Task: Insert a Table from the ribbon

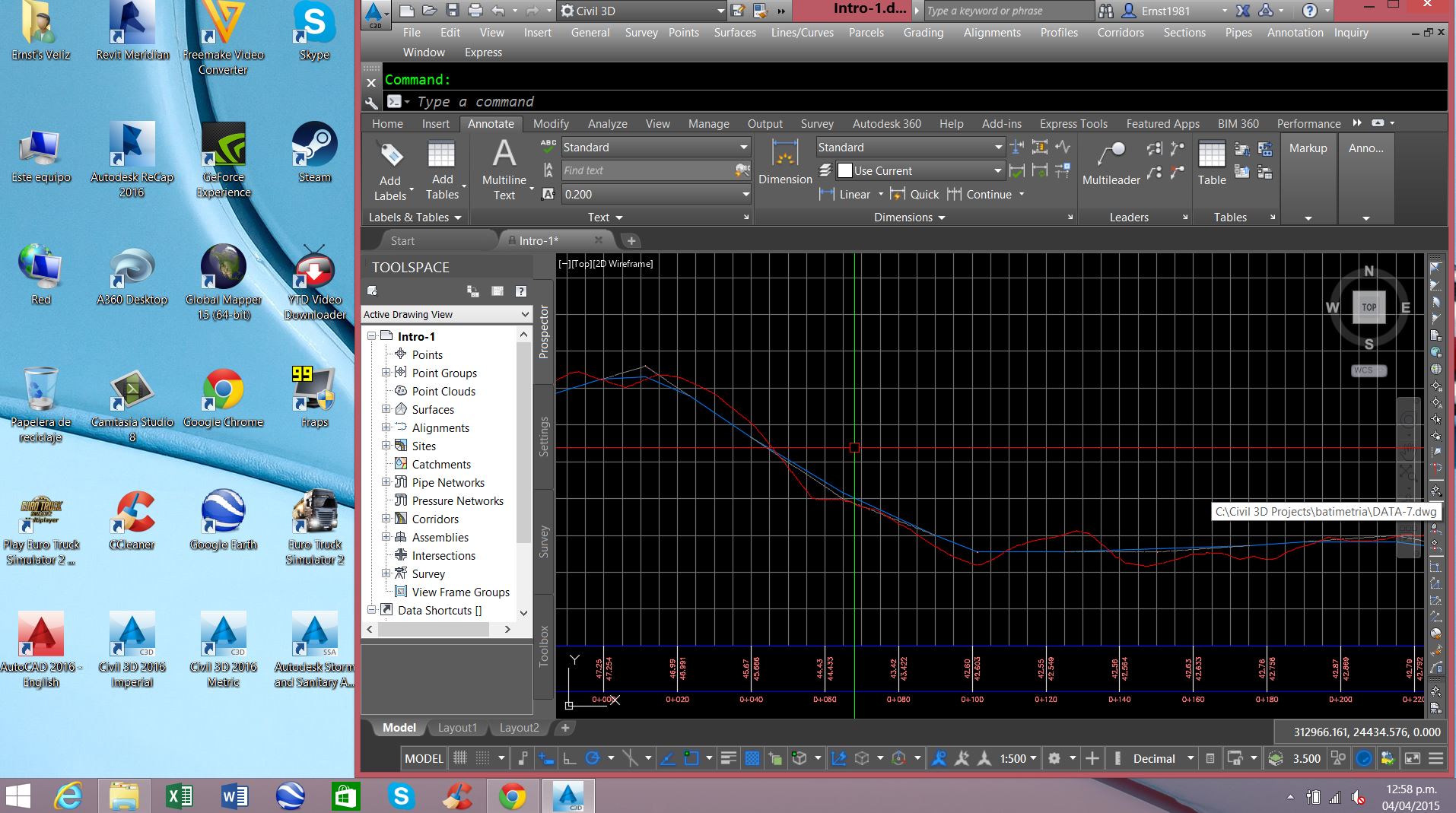Action: pos(1212,163)
